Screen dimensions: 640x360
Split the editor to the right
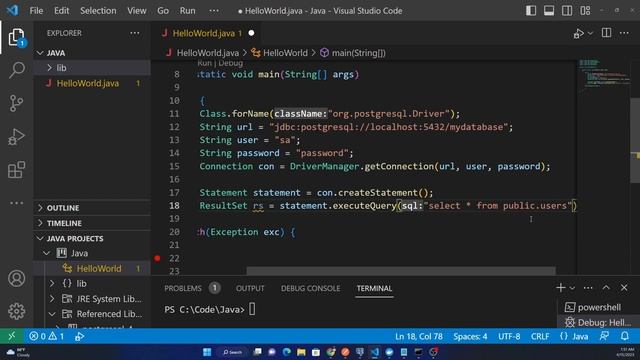607,33
